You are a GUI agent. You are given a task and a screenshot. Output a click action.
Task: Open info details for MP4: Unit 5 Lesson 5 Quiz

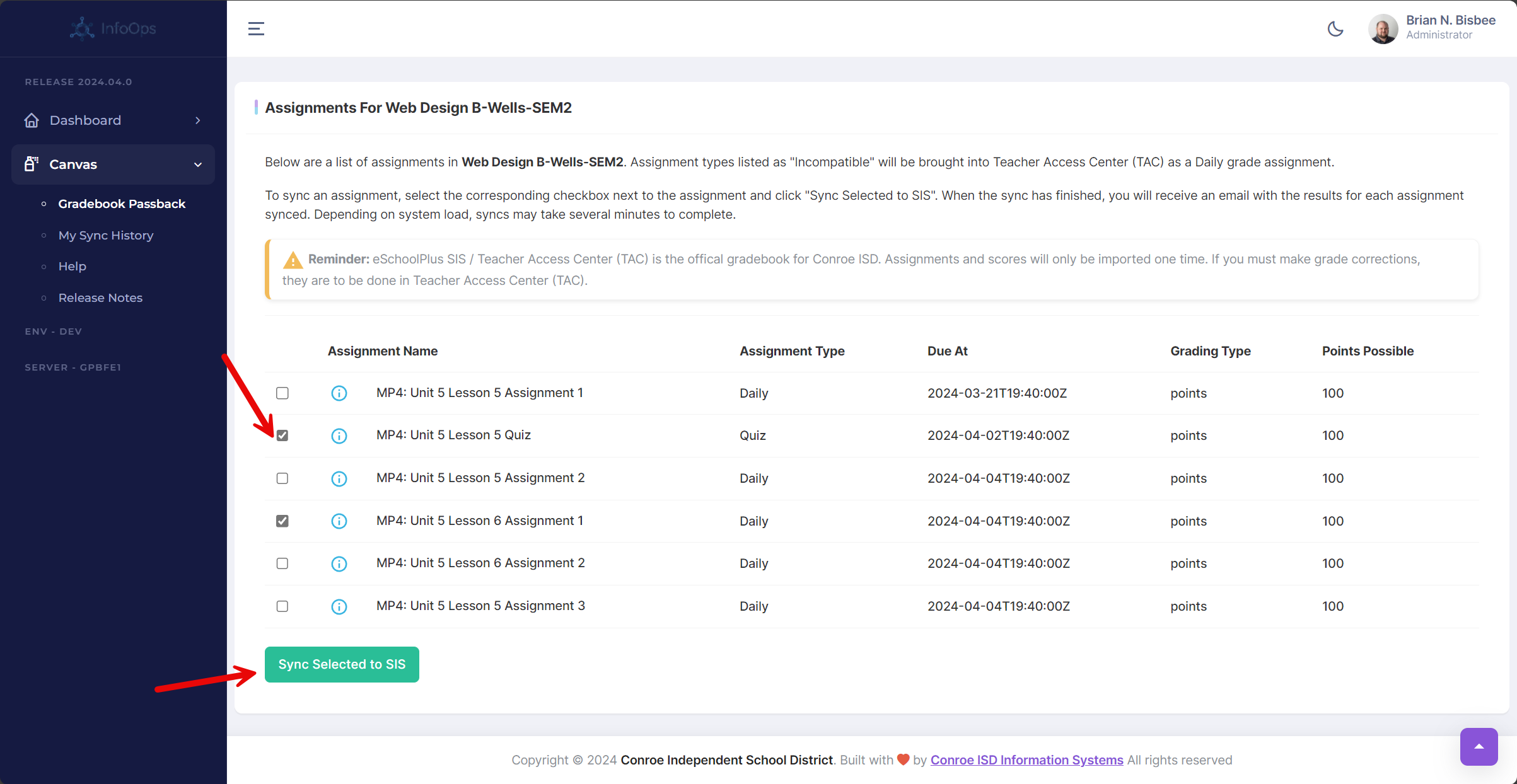[x=339, y=435]
